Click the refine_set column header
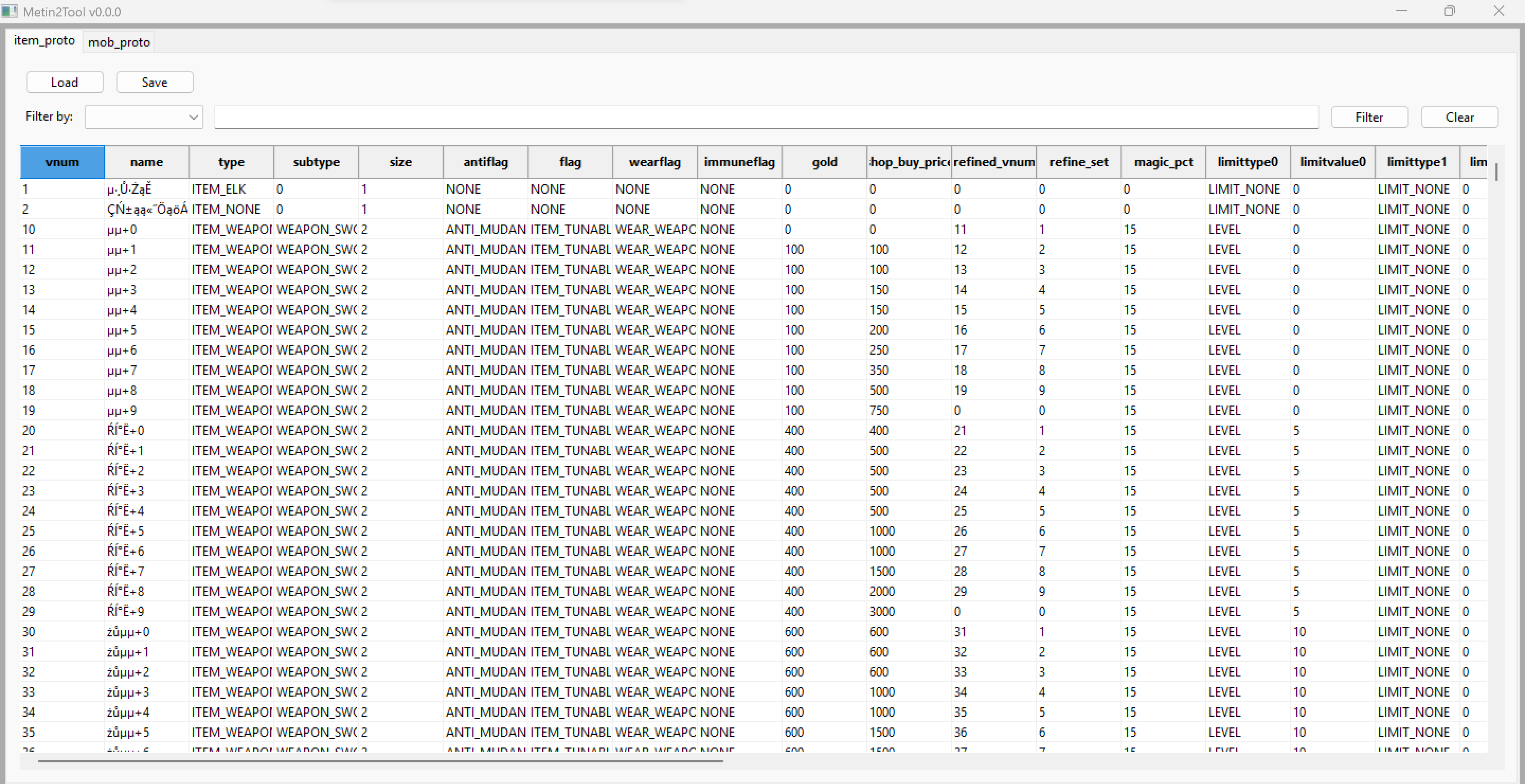This screenshot has height=784, width=1525. (x=1078, y=162)
